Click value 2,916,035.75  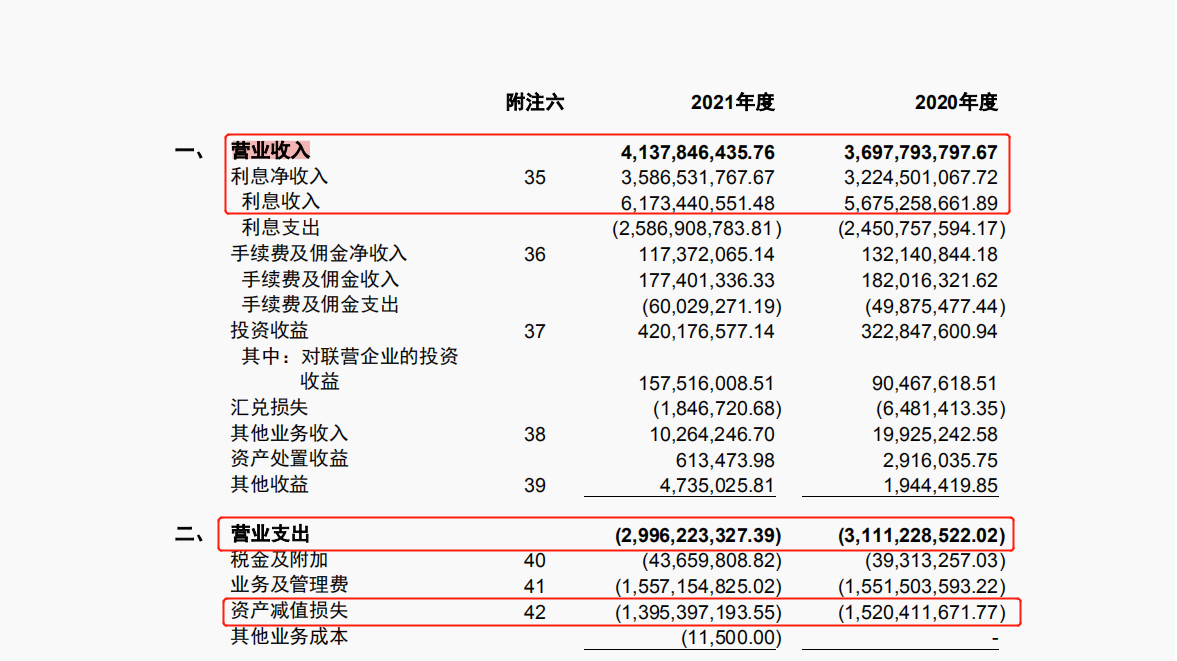[x=940, y=461]
